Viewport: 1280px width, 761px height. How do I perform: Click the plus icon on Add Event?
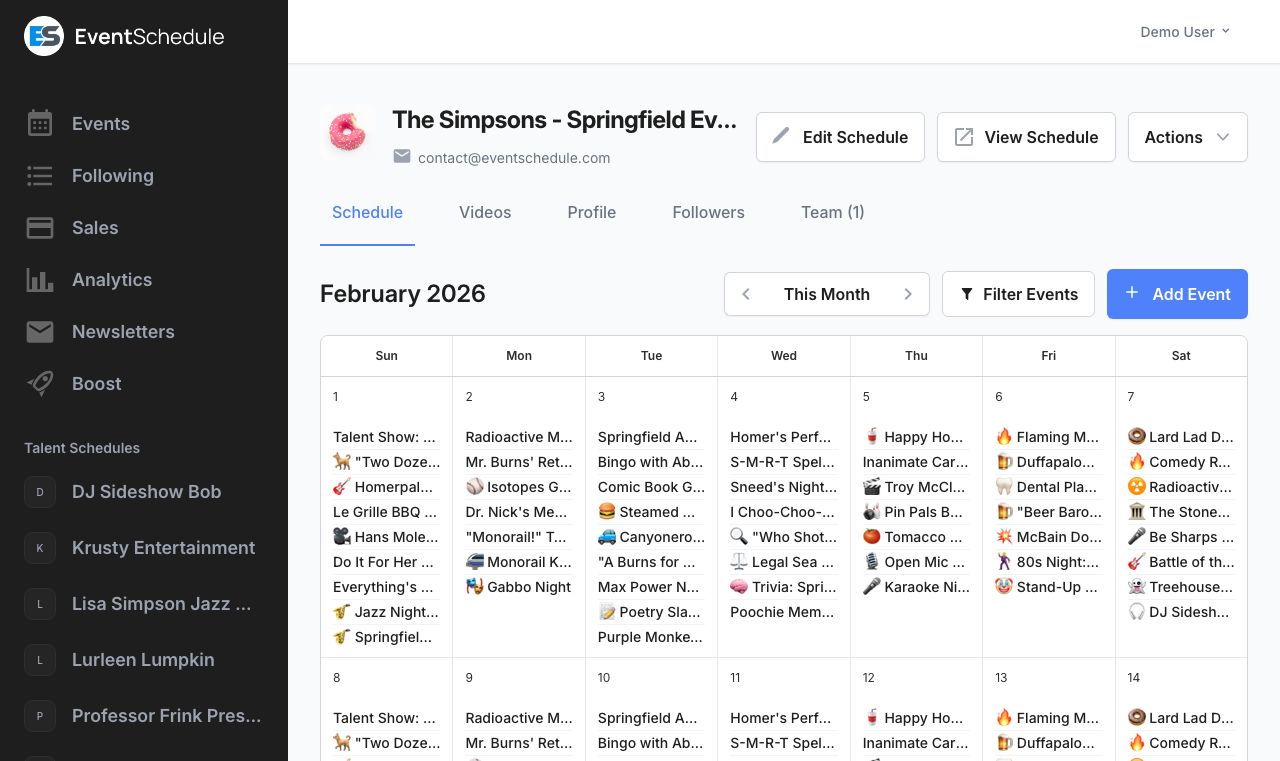pyautogui.click(x=1131, y=293)
